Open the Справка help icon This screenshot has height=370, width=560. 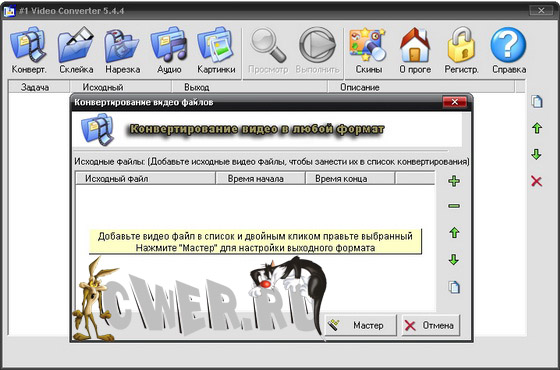pyautogui.click(x=509, y=51)
